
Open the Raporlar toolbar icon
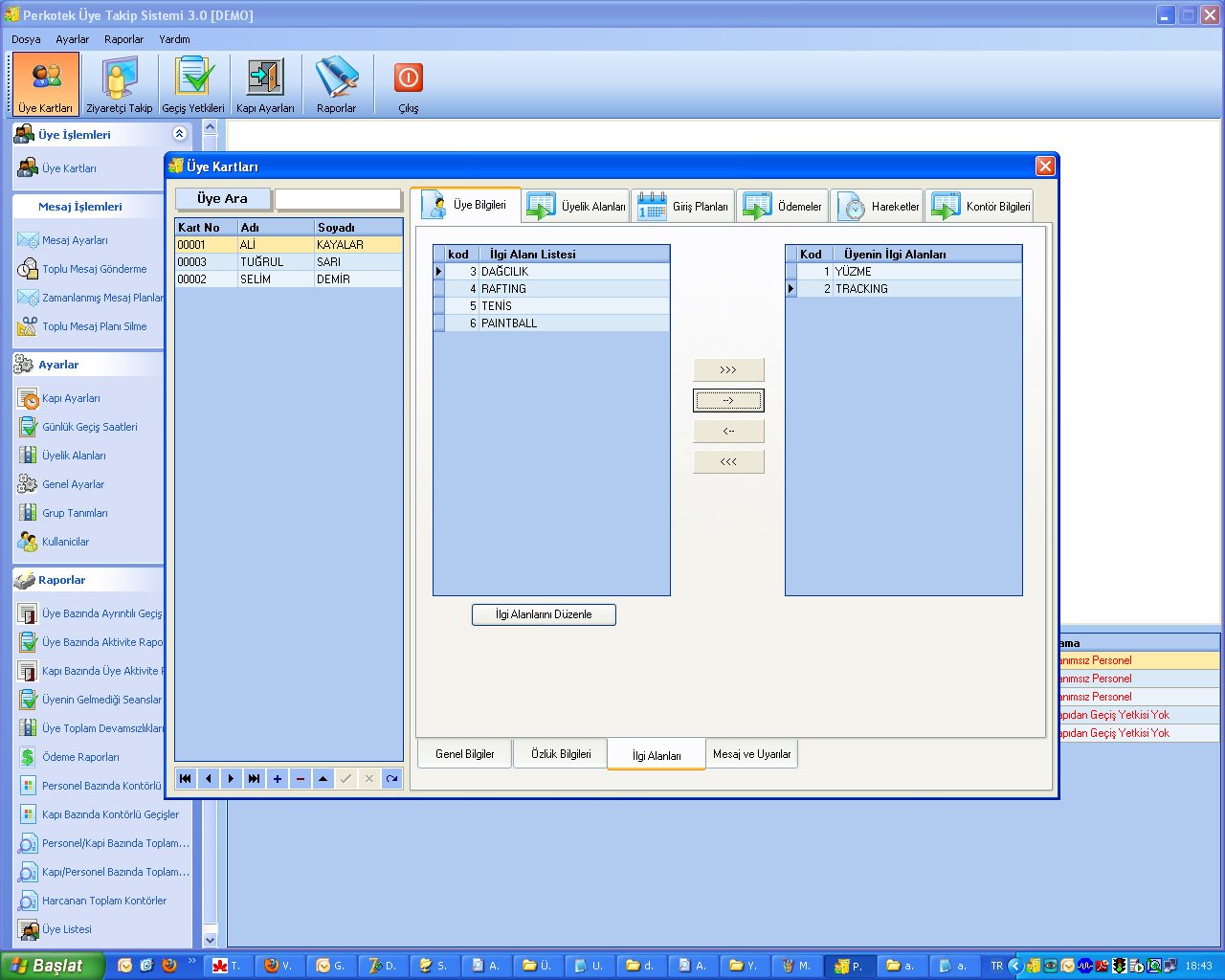coord(336,85)
